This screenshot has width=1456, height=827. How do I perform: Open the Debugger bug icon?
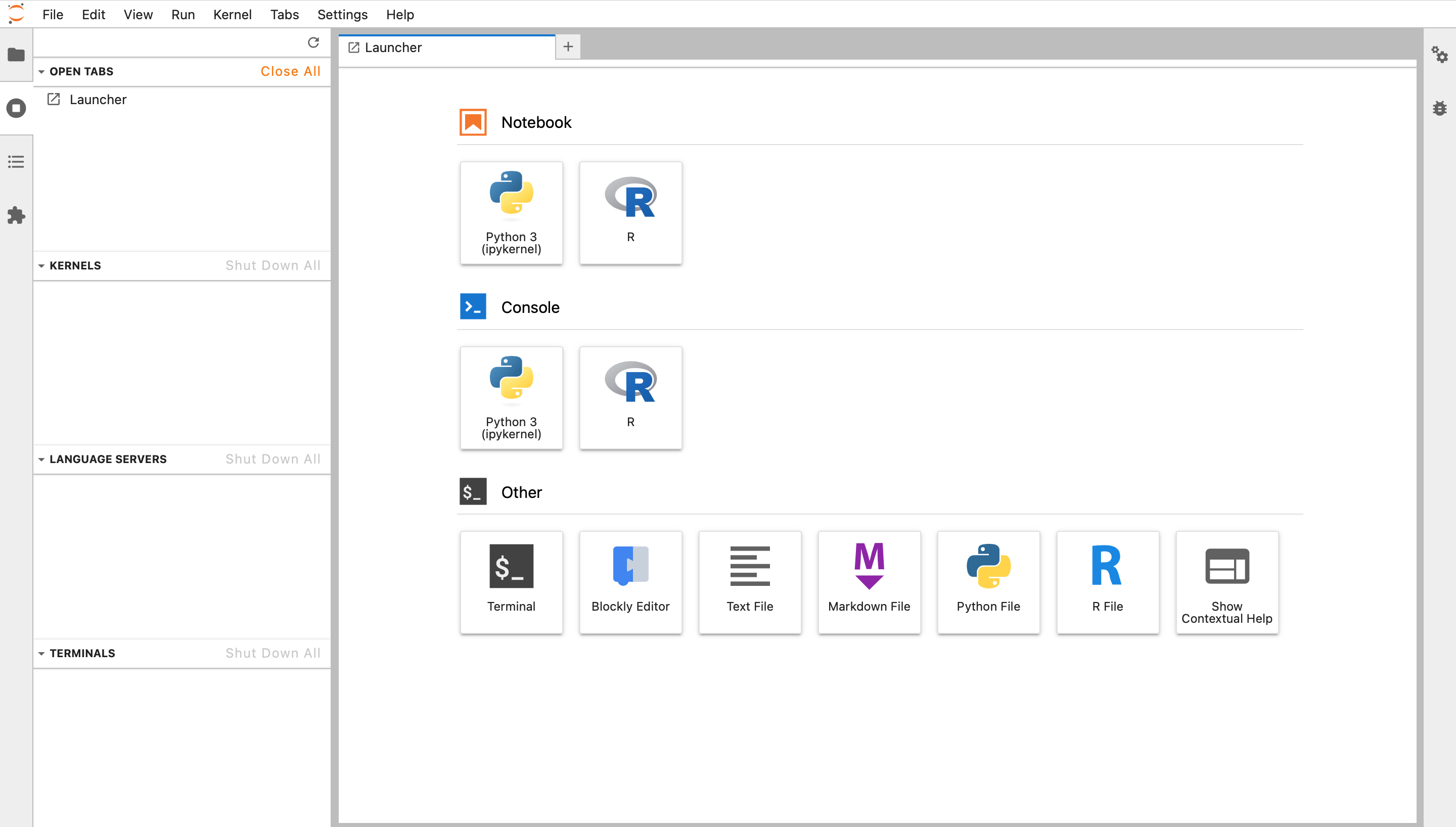(1439, 108)
